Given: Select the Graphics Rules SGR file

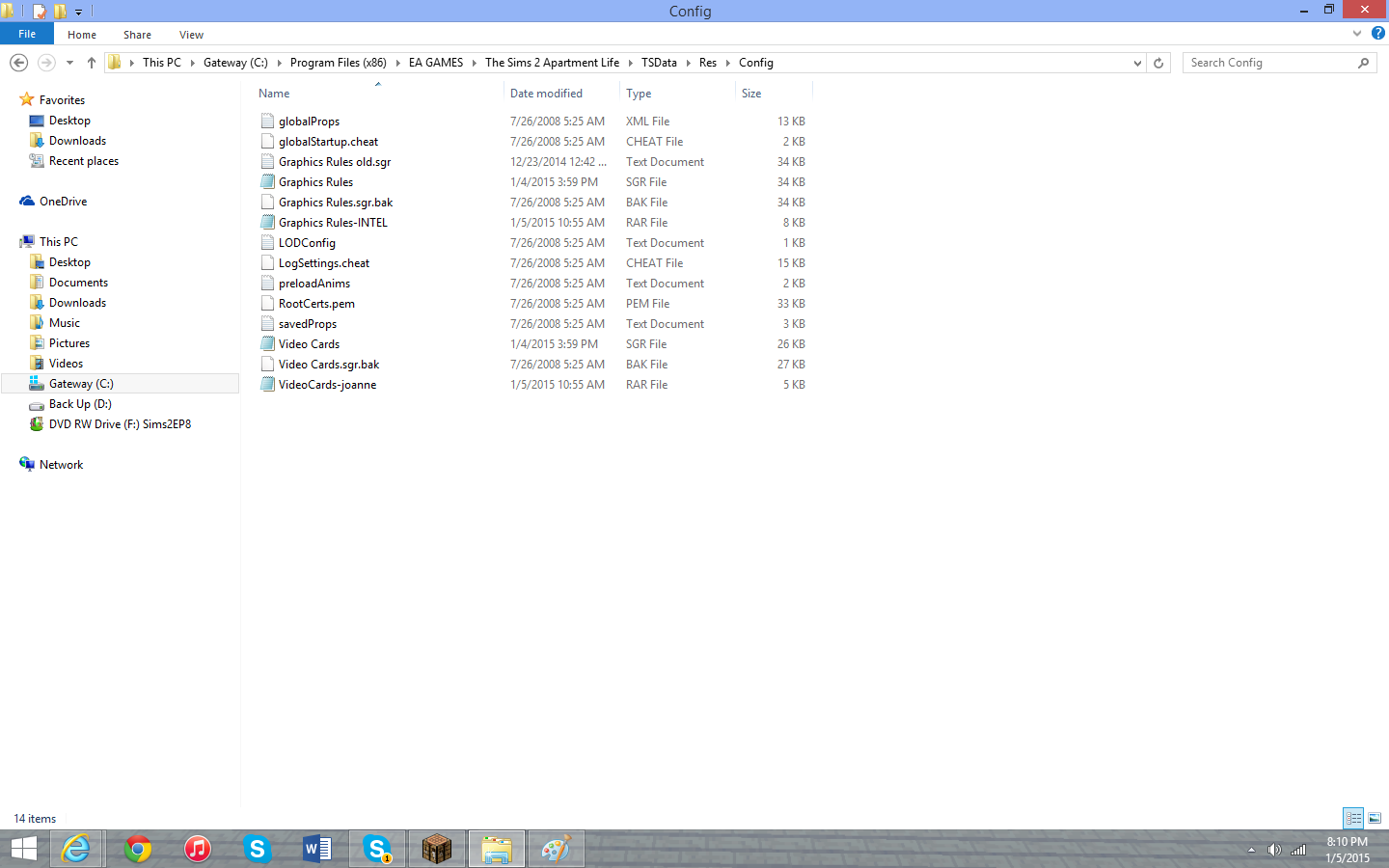Looking at the screenshot, I should tap(315, 182).
